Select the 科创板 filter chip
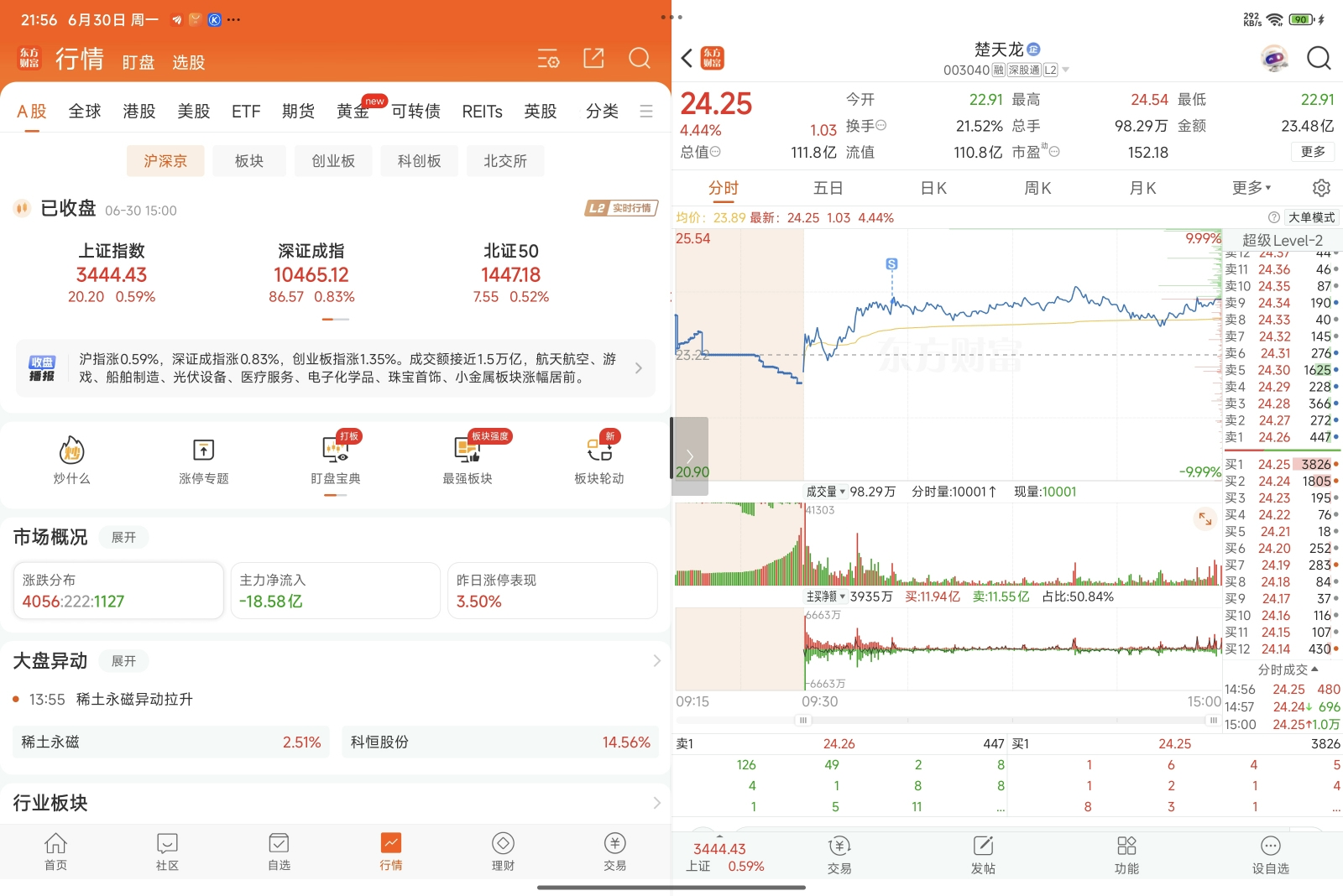The height and width of the screenshot is (896, 1343). (419, 161)
